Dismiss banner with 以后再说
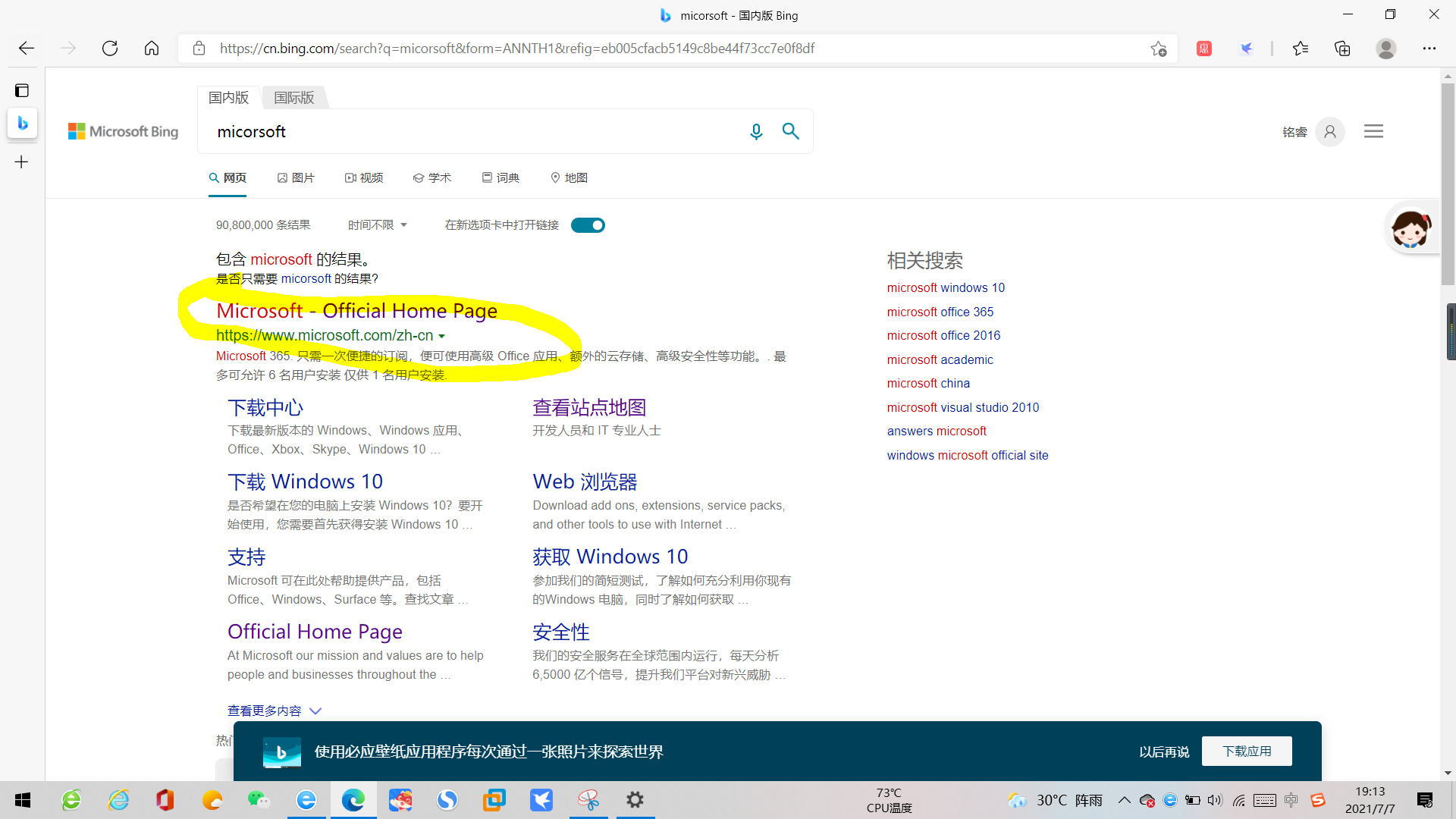The image size is (1456, 819). point(1164,752)
